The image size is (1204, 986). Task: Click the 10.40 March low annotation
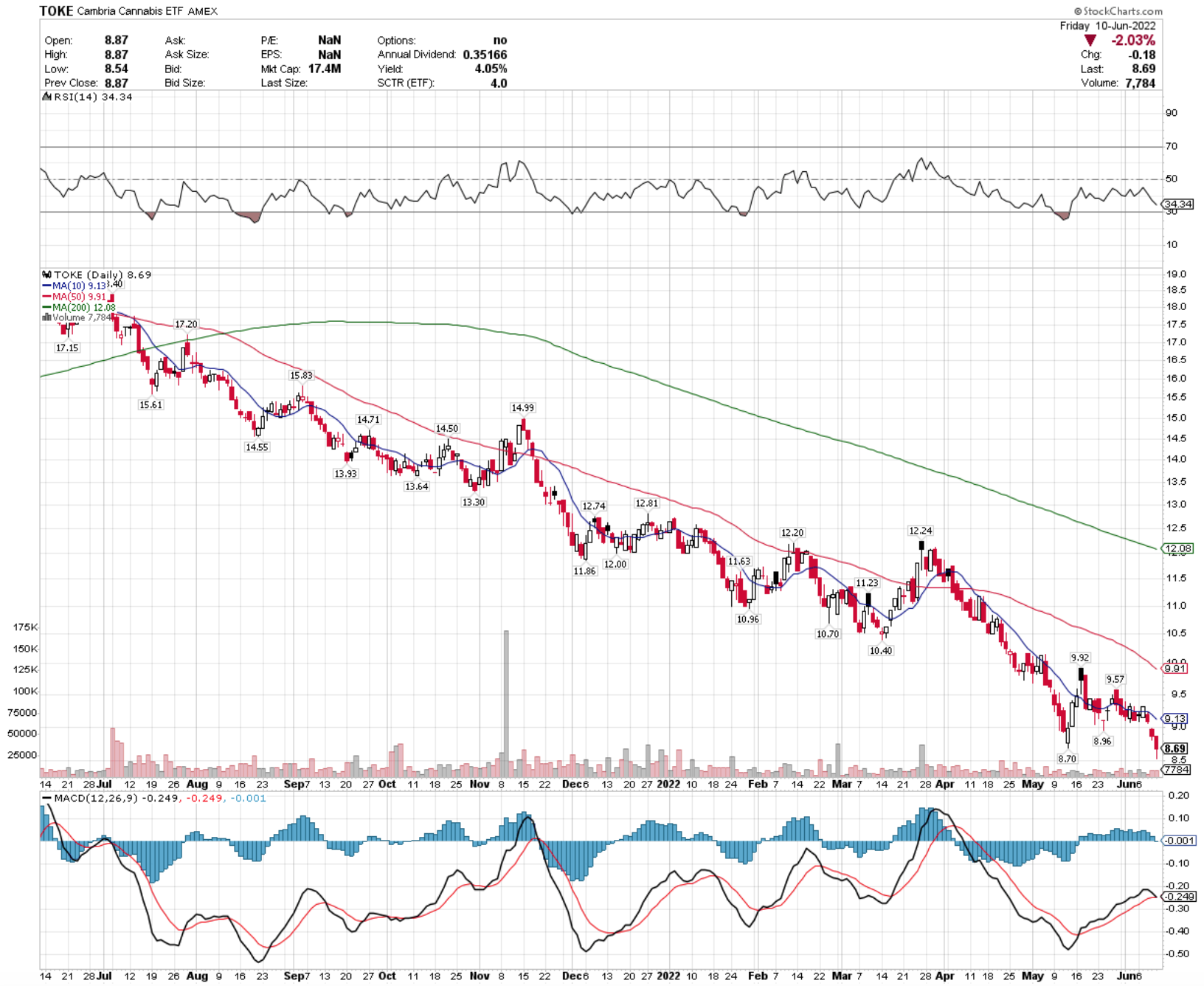pyautogui.click(x=880, y=650)
